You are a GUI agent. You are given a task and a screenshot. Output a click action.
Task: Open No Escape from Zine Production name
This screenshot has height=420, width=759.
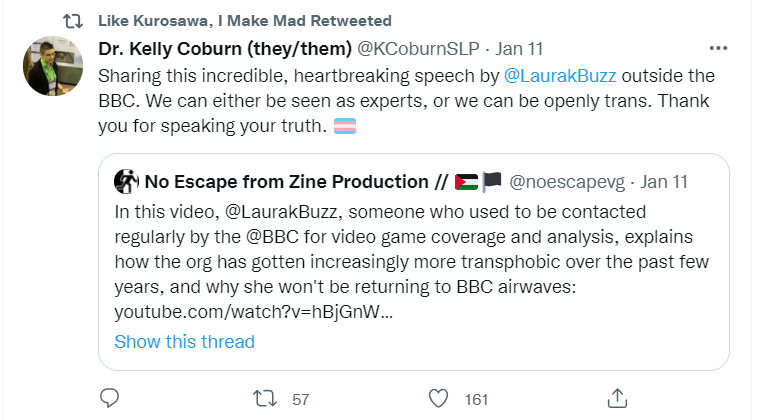pos(286,182)
